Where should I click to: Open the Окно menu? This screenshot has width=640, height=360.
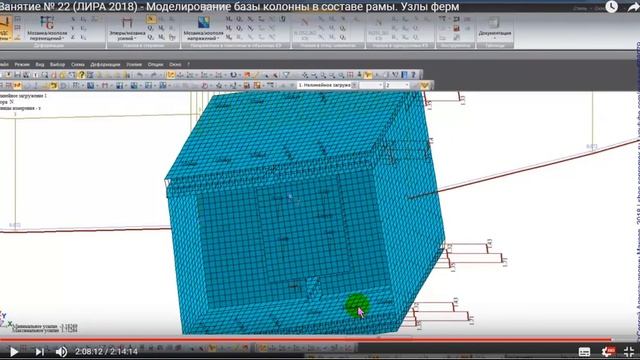click(x=175, y=64)
